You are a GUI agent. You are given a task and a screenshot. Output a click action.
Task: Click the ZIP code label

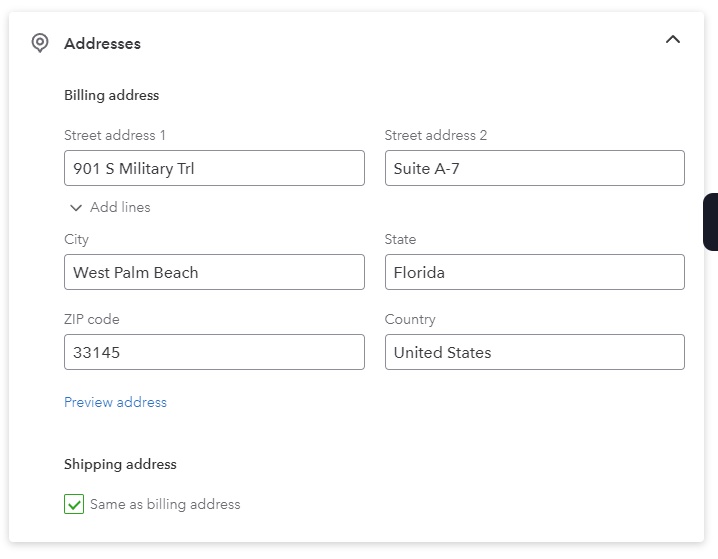click(92, 319)
